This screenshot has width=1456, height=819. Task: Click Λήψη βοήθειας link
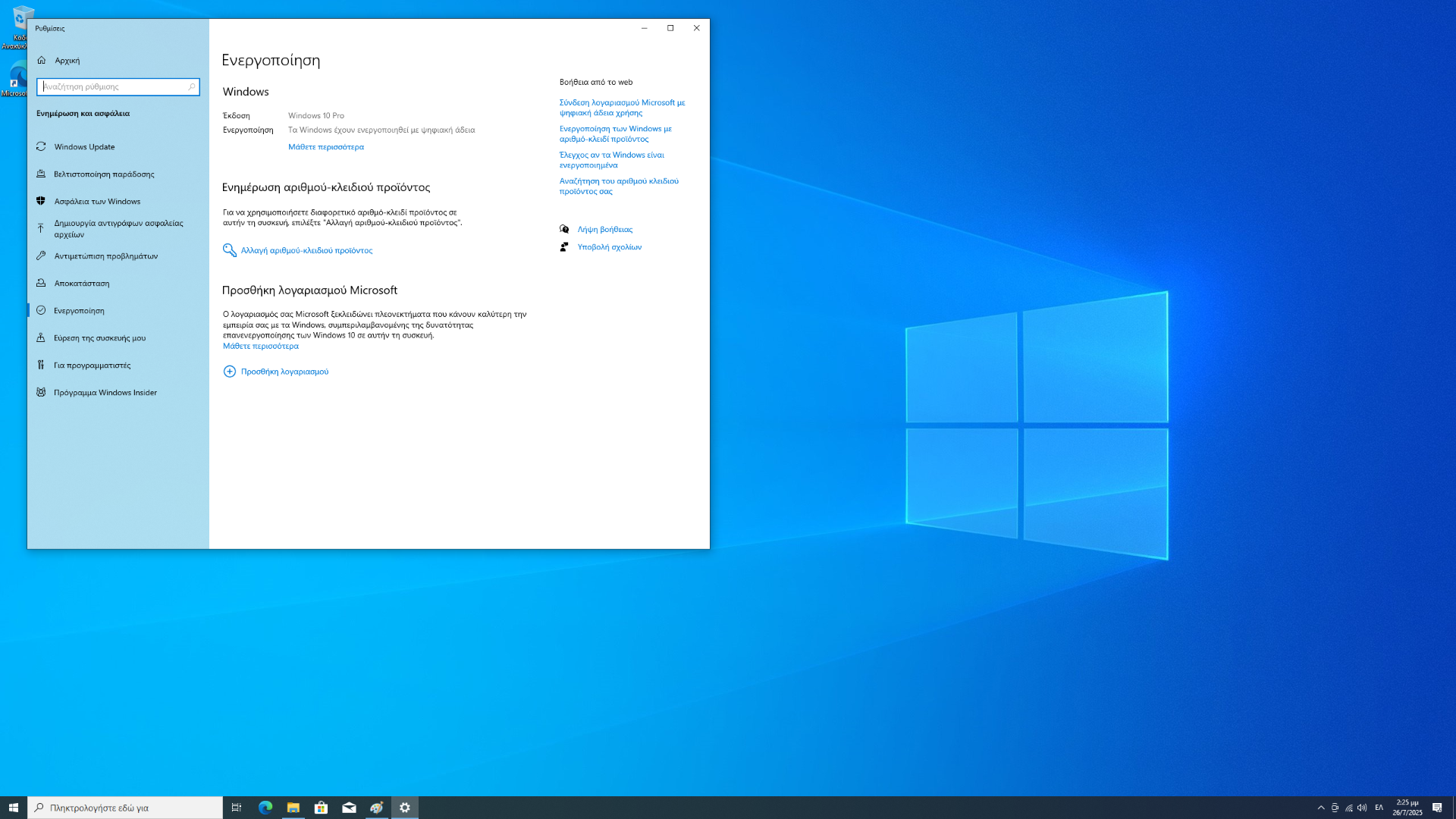(x=604, y=230)
